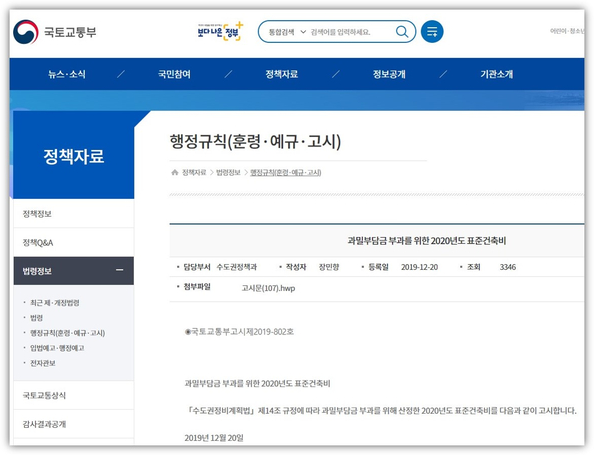Click the 수도권정비계획법 제14조 paragraph

[381, 411]
